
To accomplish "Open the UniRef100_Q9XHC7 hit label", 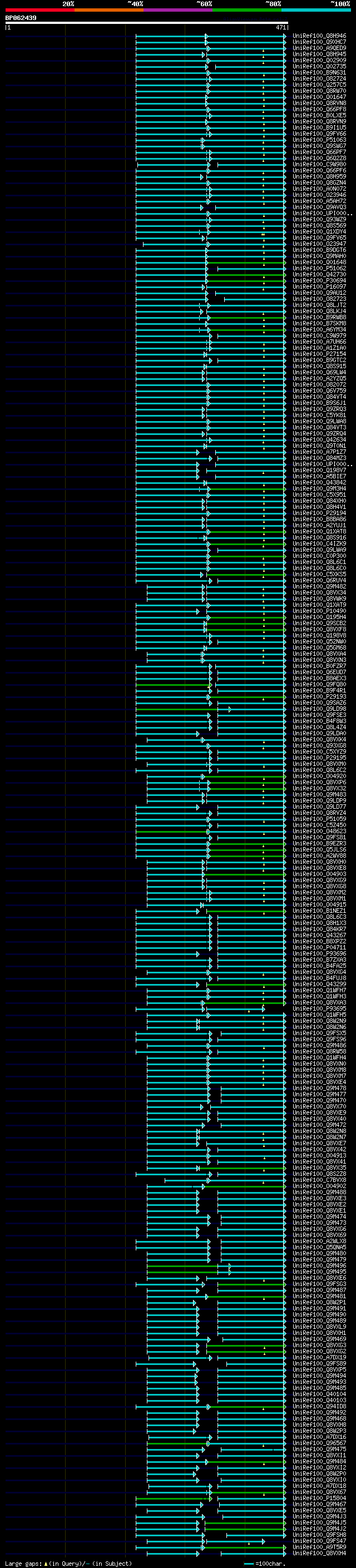I will pyautogui.click(x=319, y=42).
